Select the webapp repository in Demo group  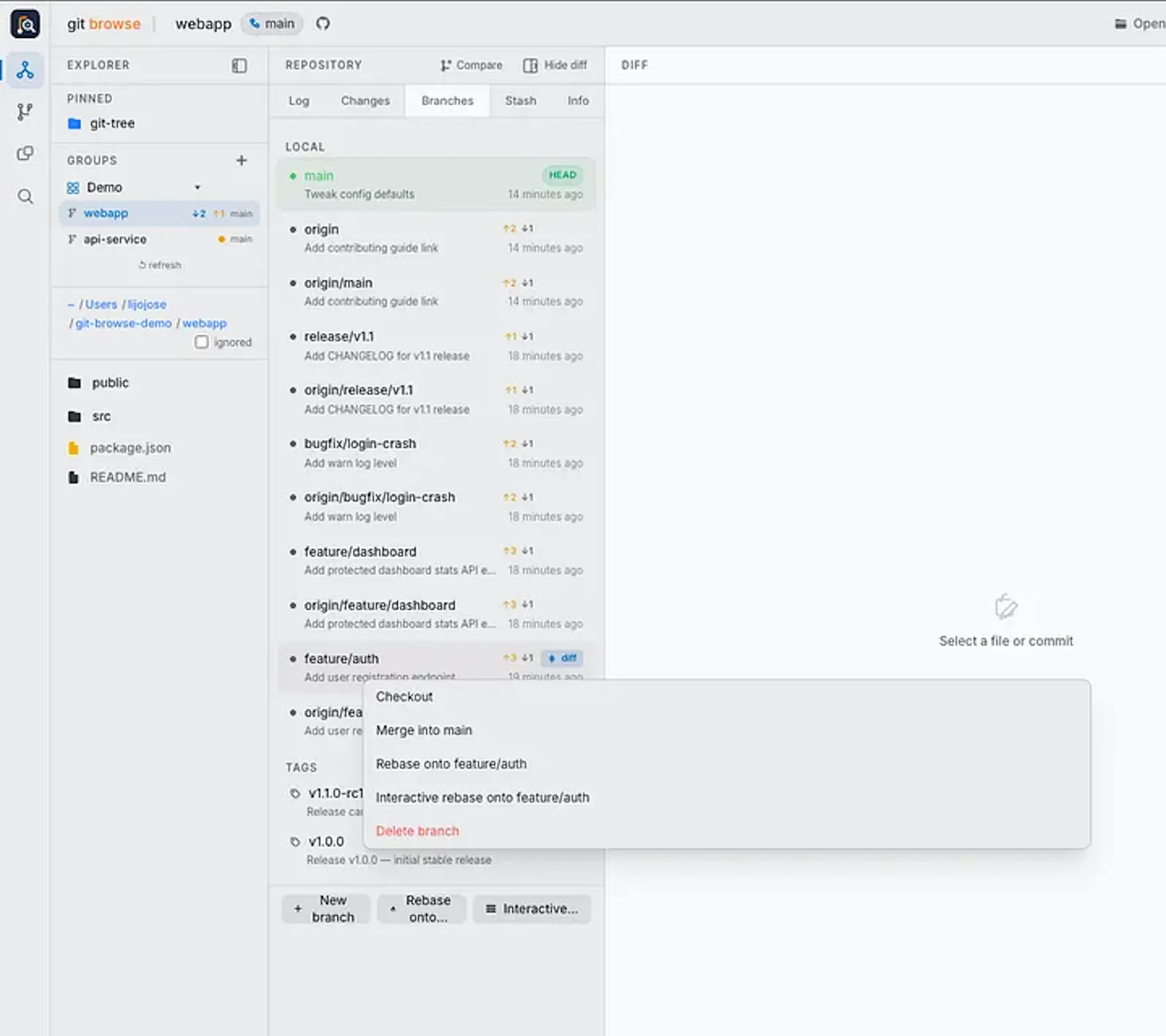pos(159,213)
